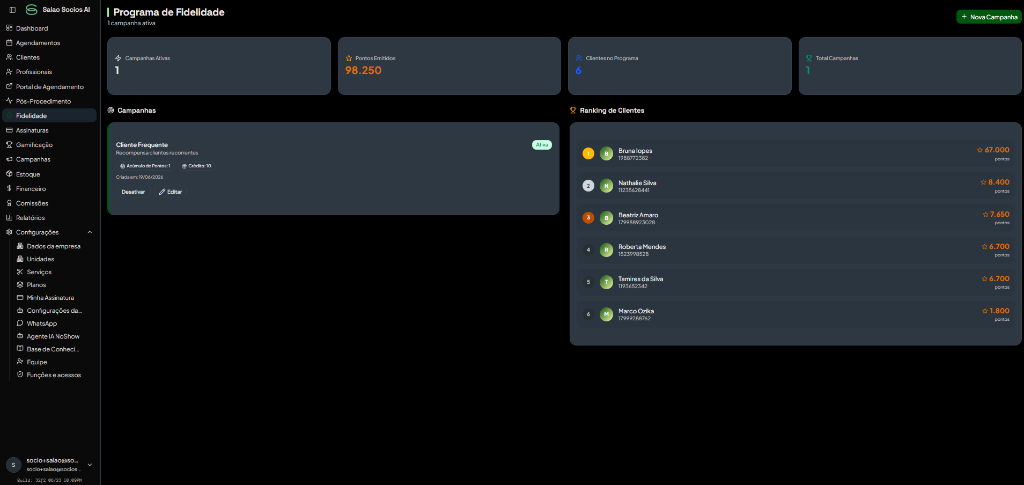Image resolution: width=1024 pixels, height=485 pixels.
Task: Click the 1.800 points value
Action: (999, 311)
